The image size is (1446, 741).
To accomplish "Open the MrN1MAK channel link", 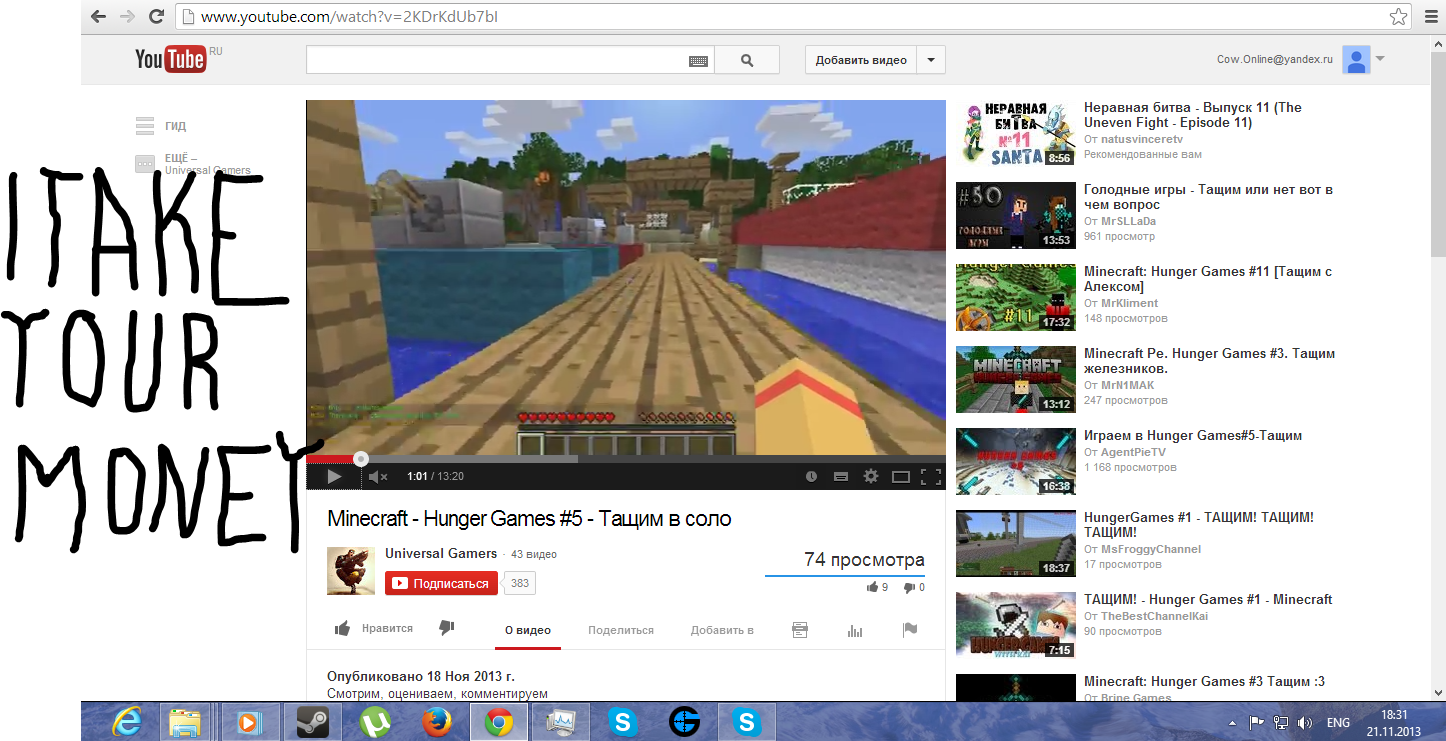I will (1128, 385).
